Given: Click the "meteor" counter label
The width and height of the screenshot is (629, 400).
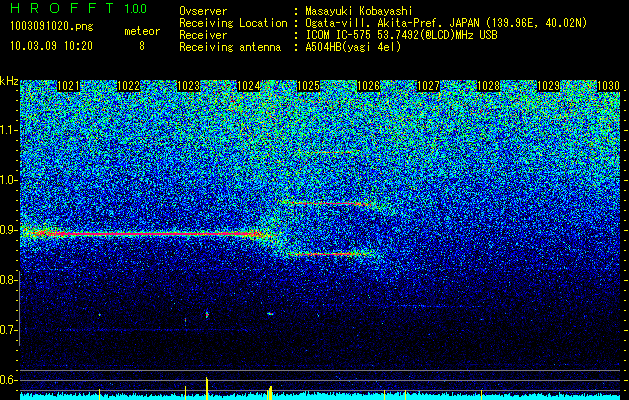Looking at the screenshot, I should click(142, 31).
